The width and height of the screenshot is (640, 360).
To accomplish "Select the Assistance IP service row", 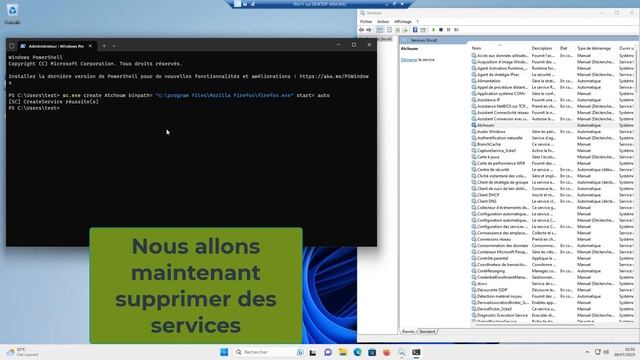I will coord(553,100).
